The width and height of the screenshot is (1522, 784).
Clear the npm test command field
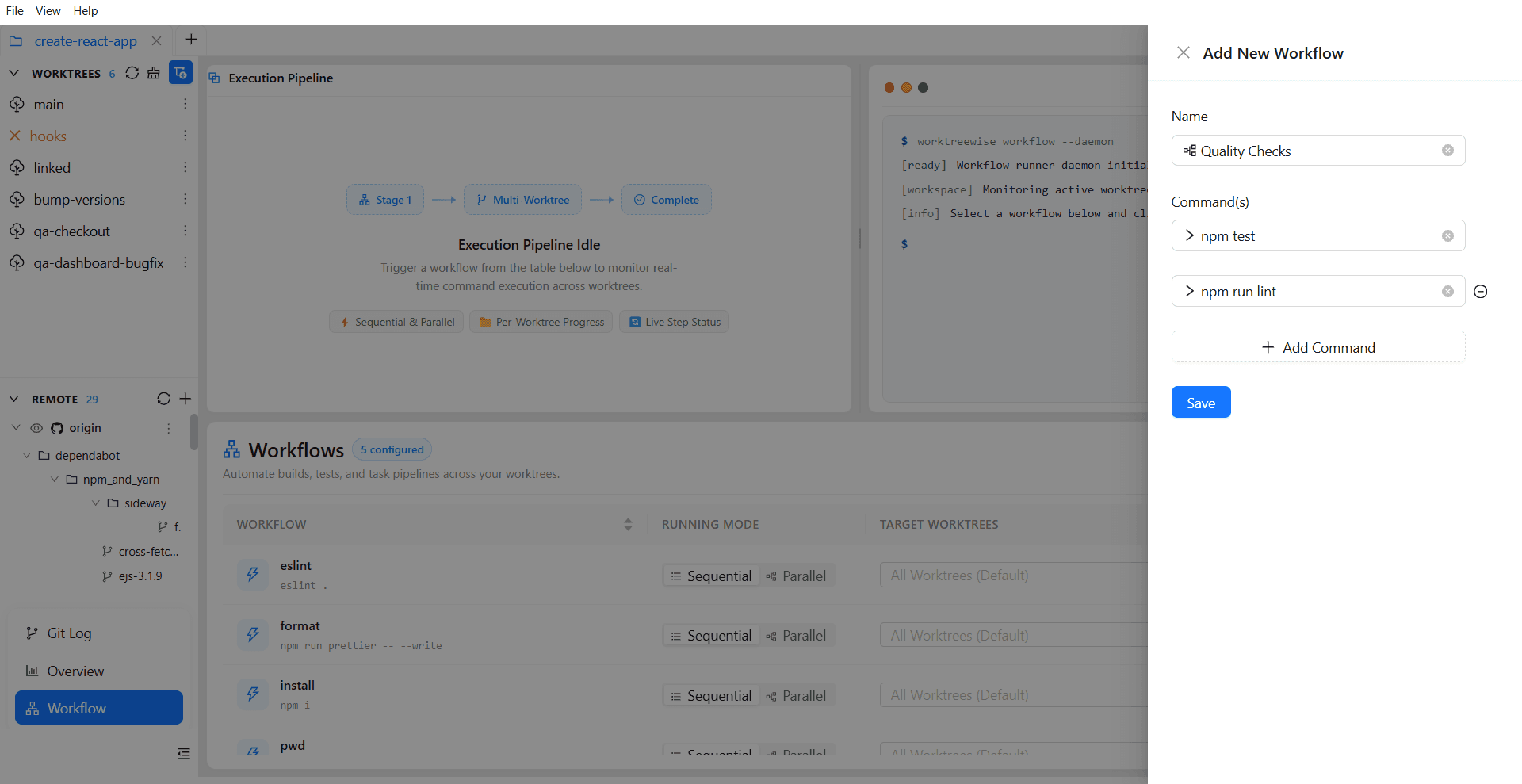coord(1447,236)
